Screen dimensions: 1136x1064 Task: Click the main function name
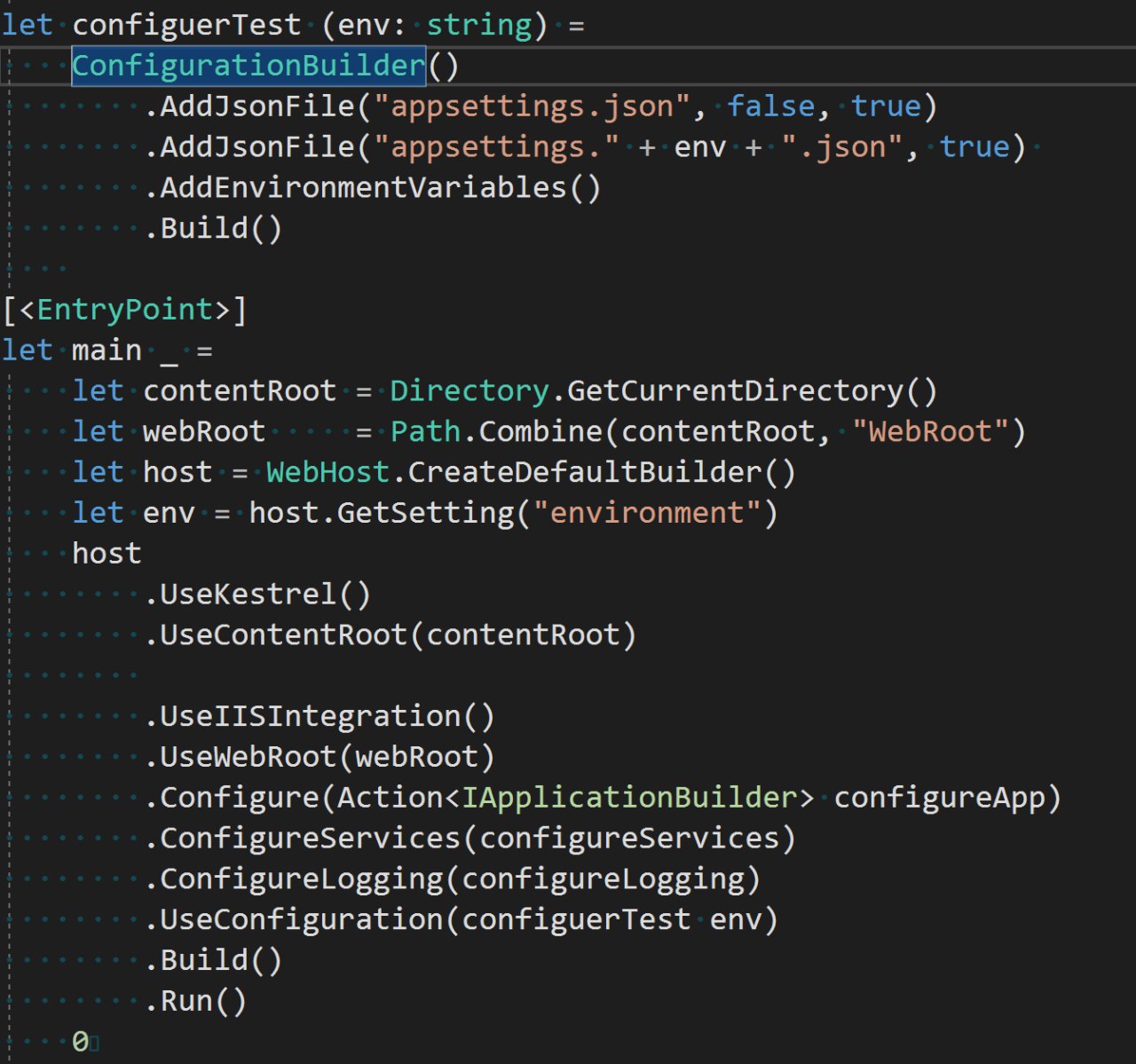point(106,351)
